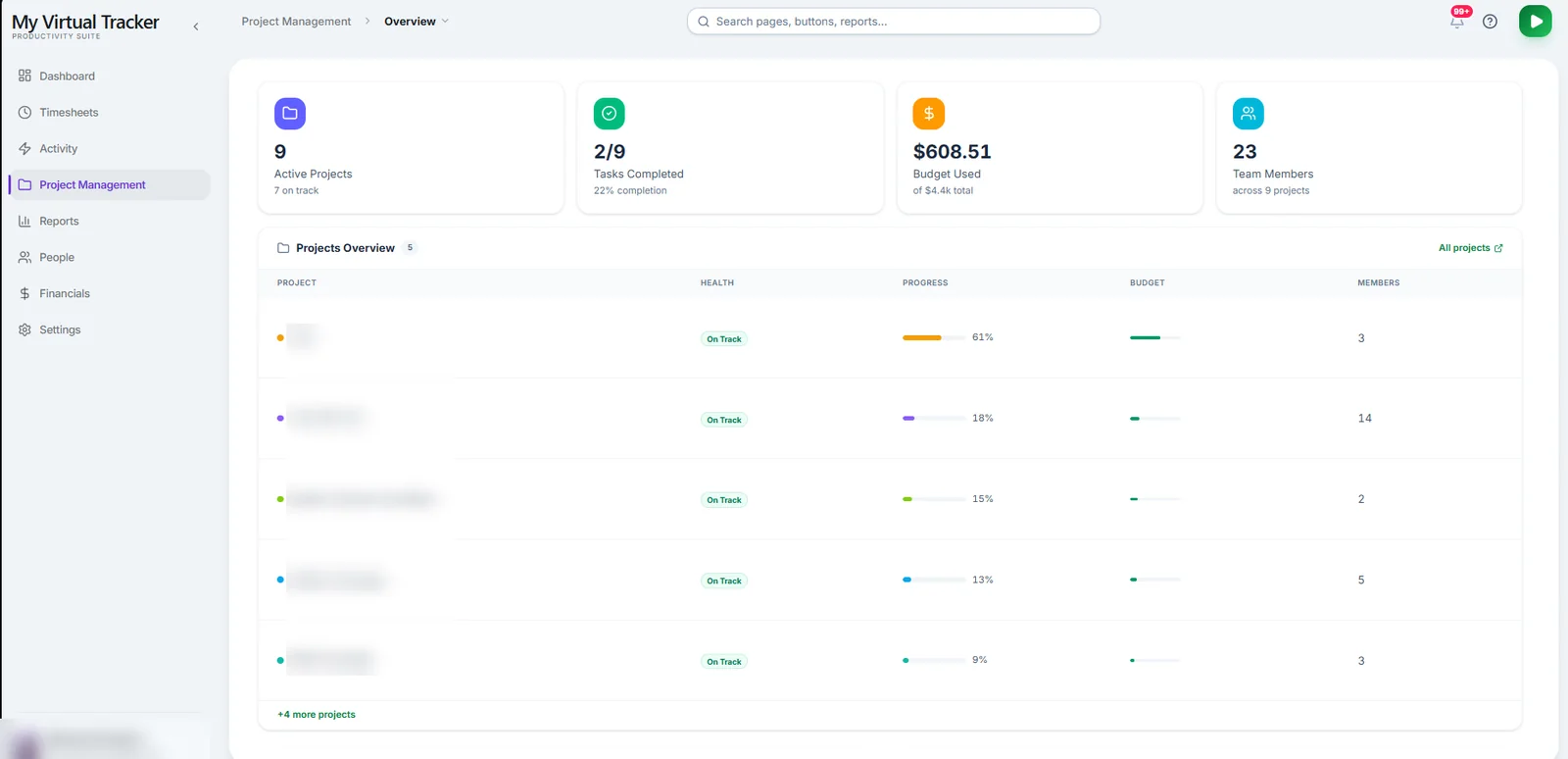Image resolution: width=1568 pixels, height=759 pixels.
Task: Click the folder icon beside Projects Overview
Action: click(283, 248)
